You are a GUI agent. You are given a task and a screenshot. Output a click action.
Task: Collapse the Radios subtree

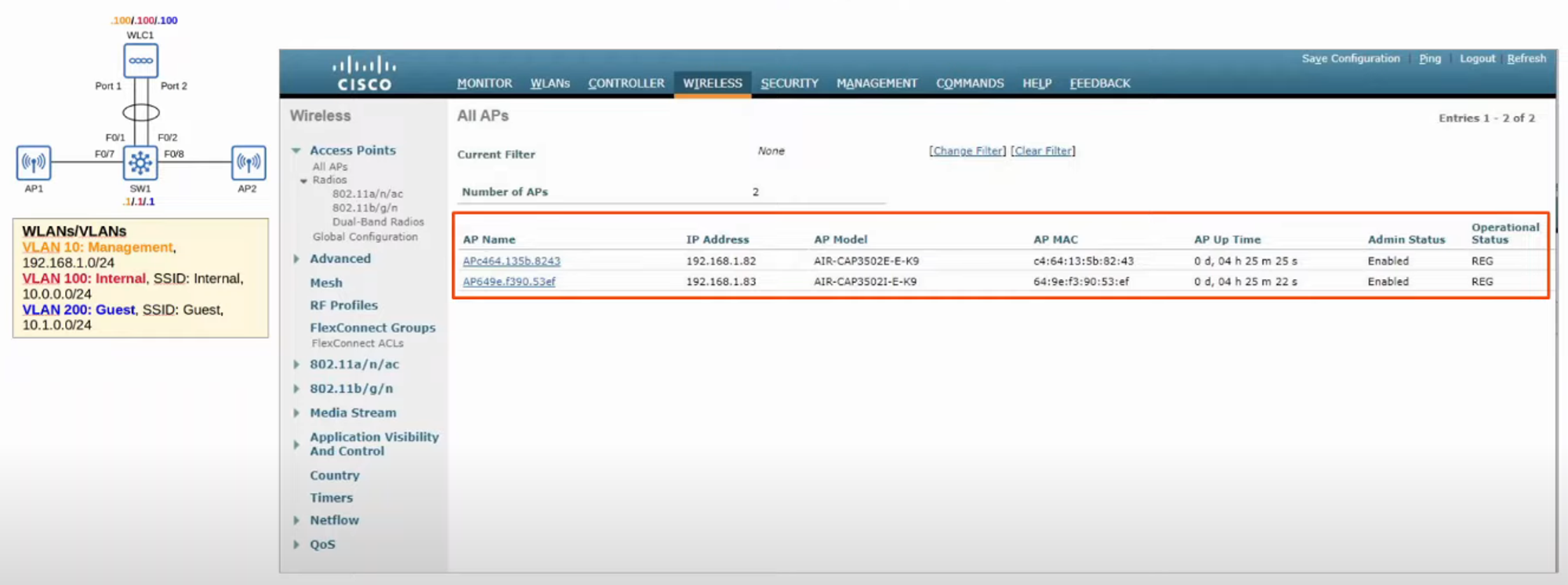click(x=304, y=181)
